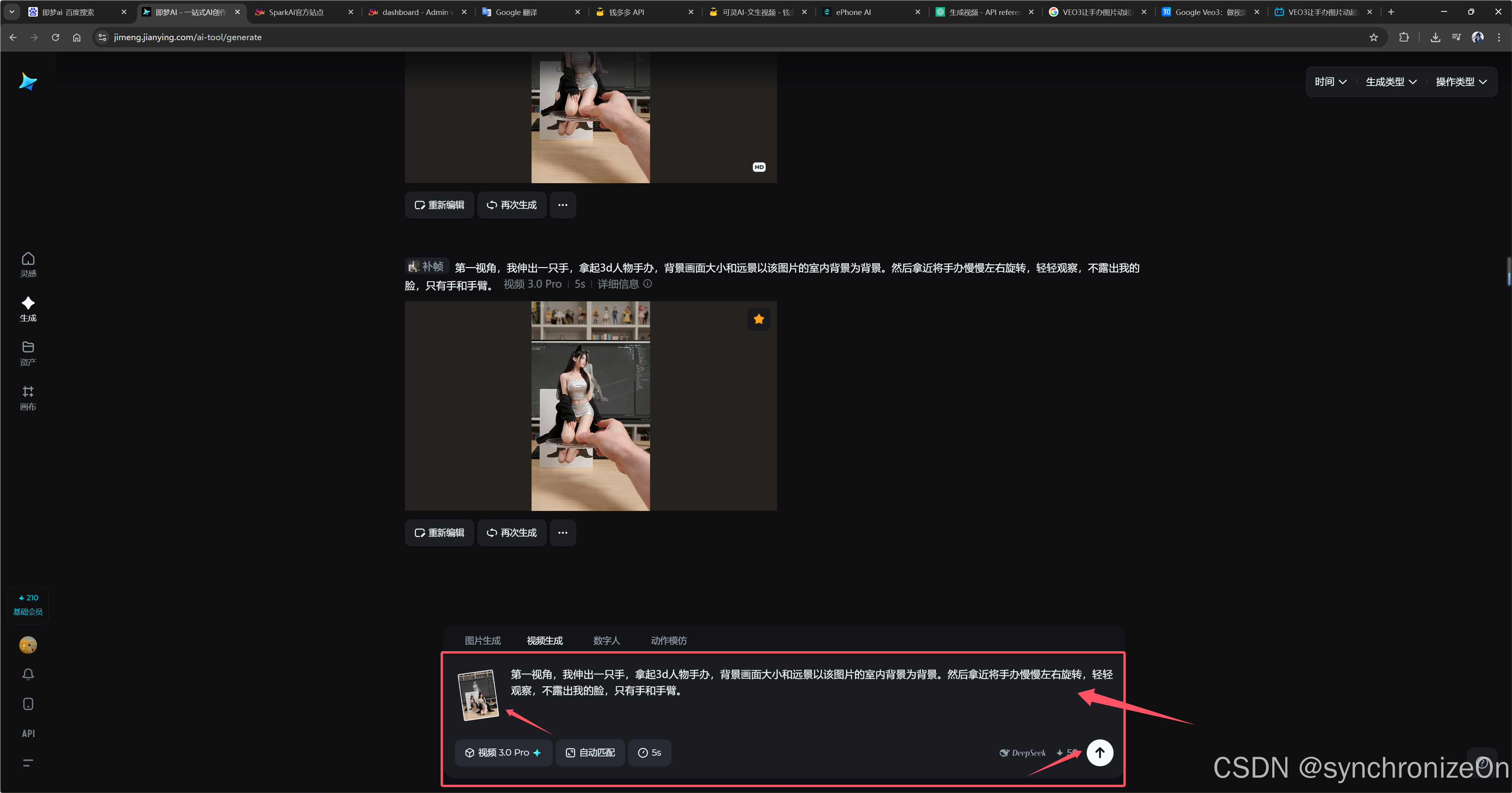The image size is (1512, 793).
Task: Open the 资产 (Assets) sidebar item
Action: 28,353
